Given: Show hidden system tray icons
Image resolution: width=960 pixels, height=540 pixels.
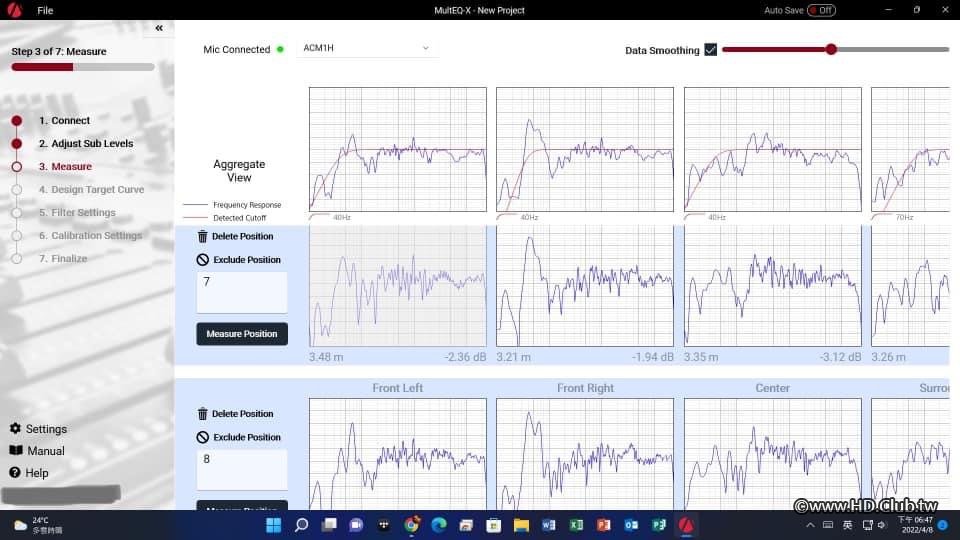Looking at the screenshot, I should pos(810,525).
